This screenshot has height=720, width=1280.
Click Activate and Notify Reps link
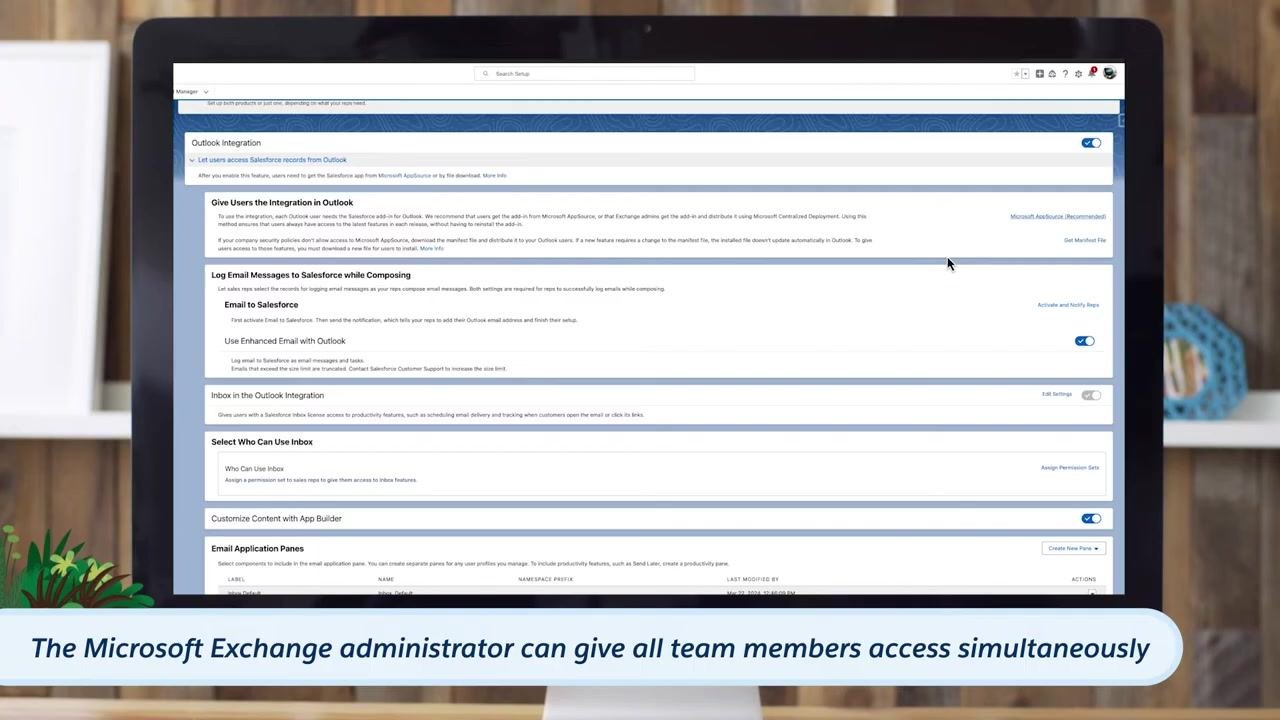(x=1068, y=305)
